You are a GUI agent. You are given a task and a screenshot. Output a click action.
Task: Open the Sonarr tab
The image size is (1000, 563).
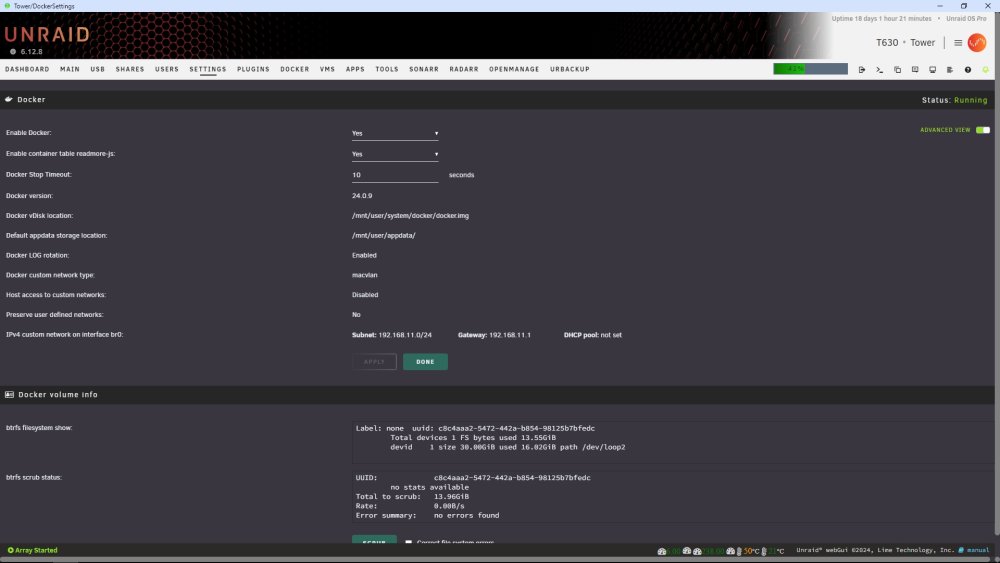pos(424,69)
